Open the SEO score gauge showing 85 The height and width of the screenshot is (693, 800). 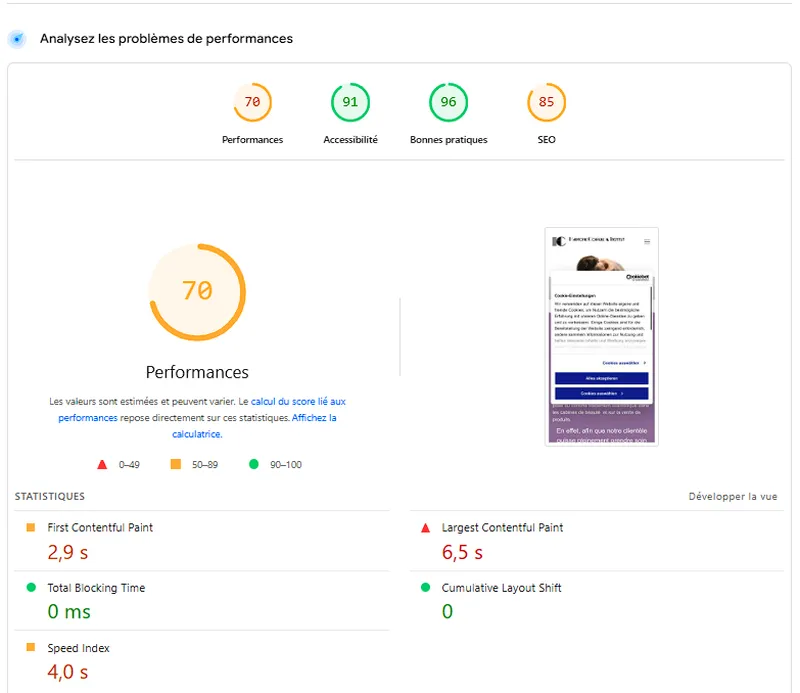click(x=546, y=101)
